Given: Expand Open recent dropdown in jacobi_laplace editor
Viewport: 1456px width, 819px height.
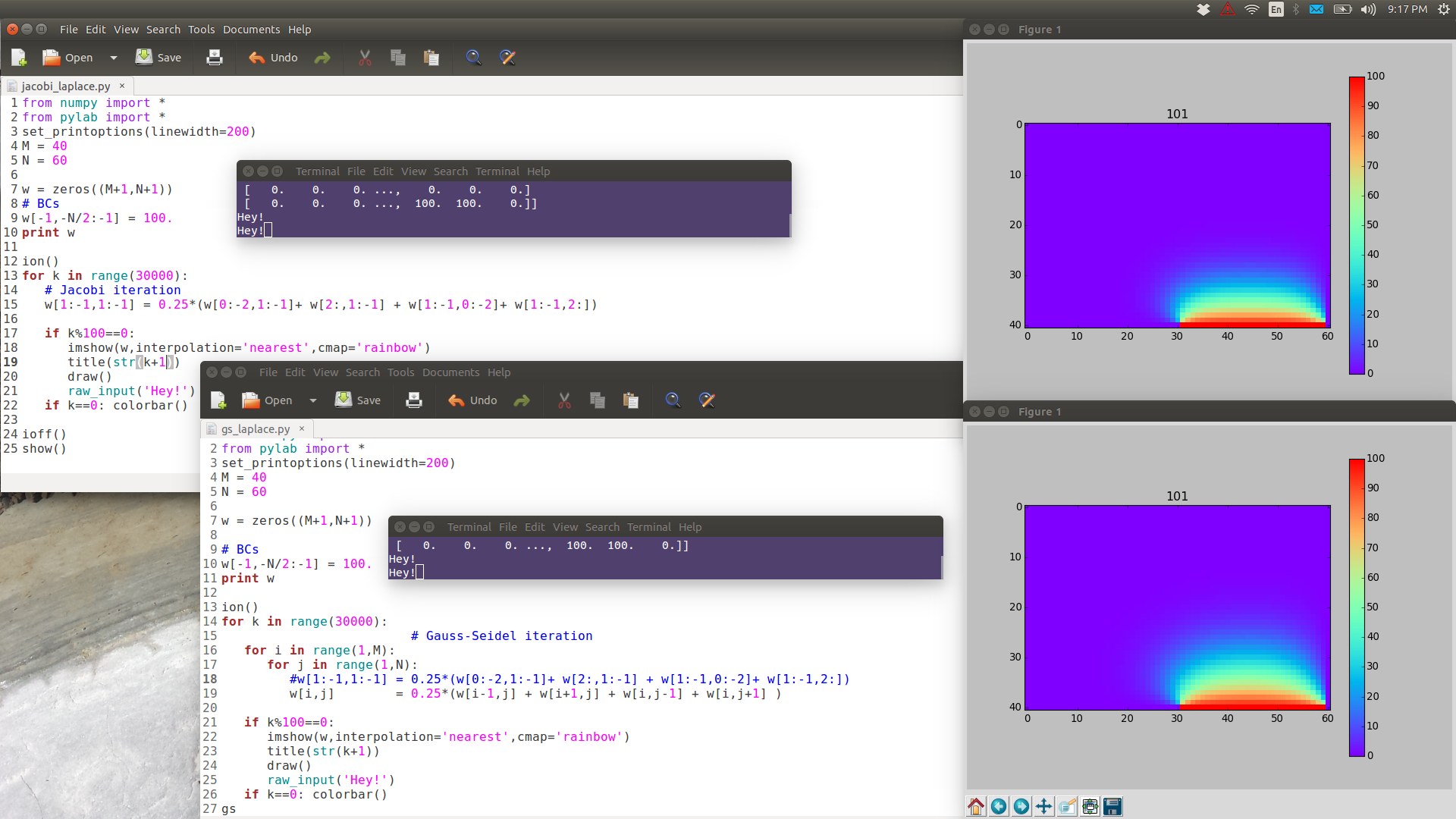Looking at the screenshot, I should (x=114, y=58).
